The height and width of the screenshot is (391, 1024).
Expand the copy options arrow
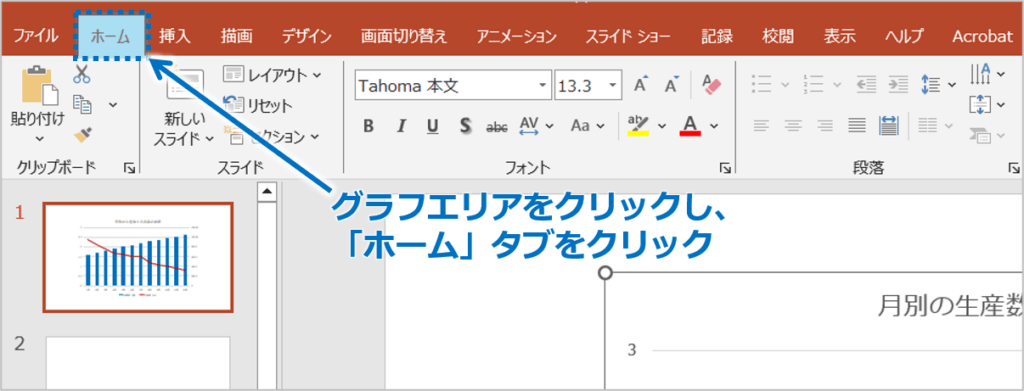click(x=112, y=104)
